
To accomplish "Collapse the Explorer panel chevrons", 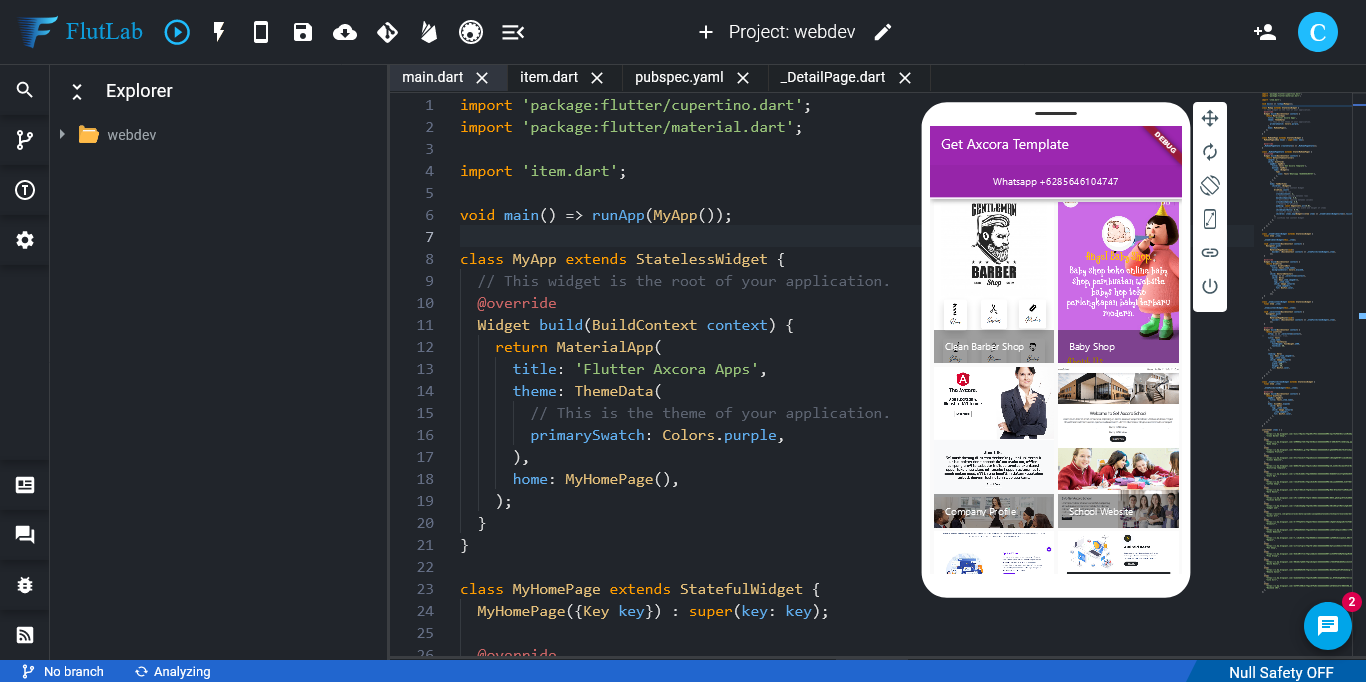I will click(x=77, y=92).
